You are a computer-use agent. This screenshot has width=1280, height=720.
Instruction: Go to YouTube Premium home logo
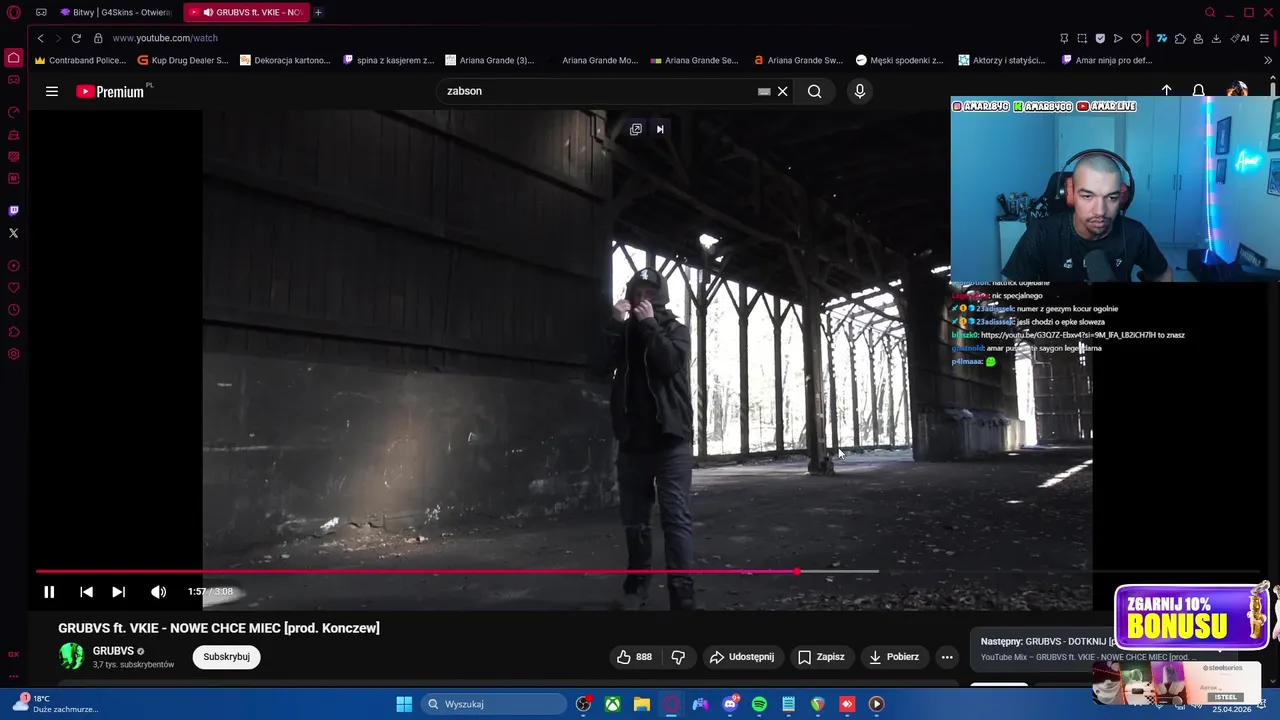click(x=112, y=91)
